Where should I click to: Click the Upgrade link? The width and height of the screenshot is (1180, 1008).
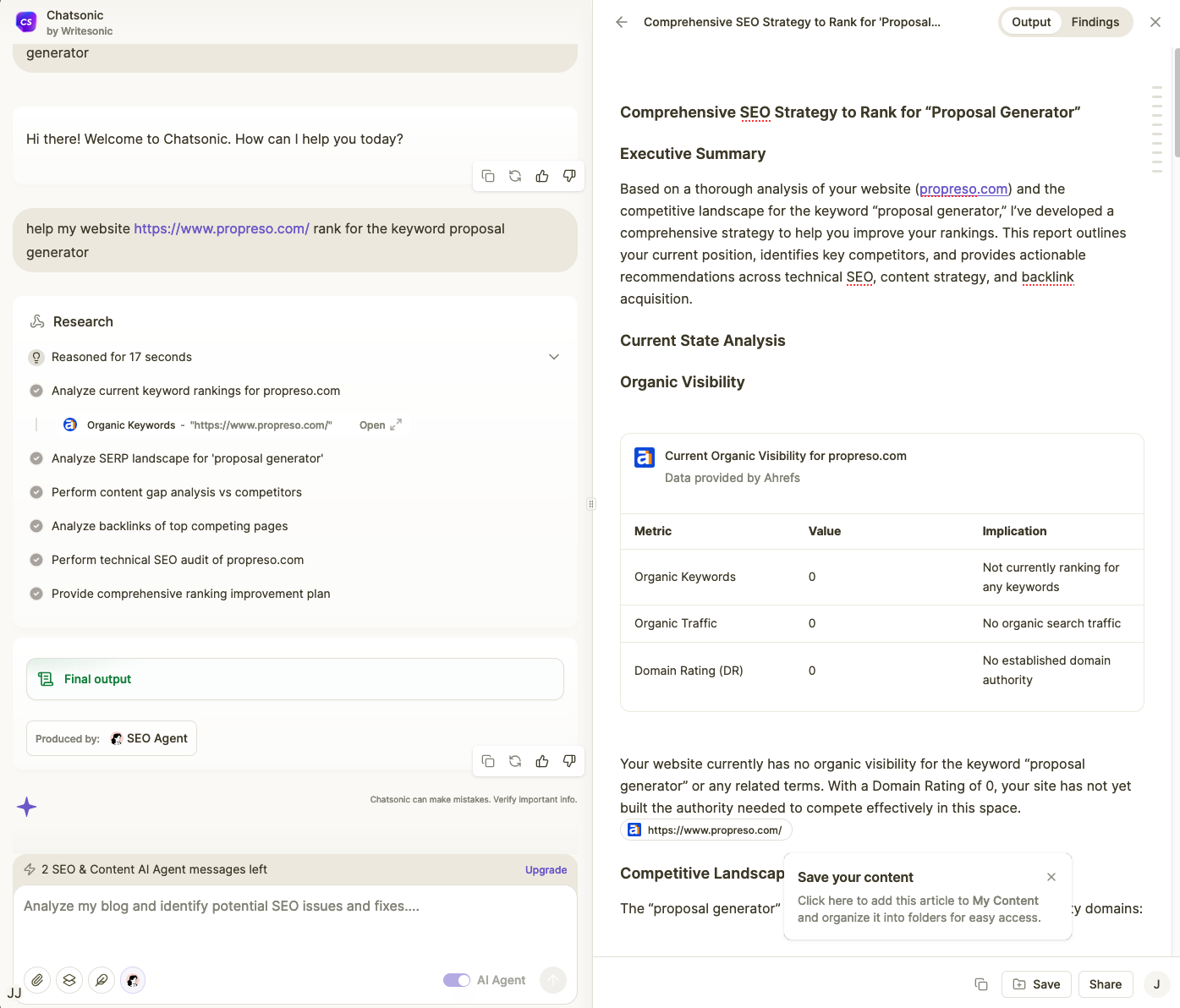pyautogui.click(x=546, y=869)
